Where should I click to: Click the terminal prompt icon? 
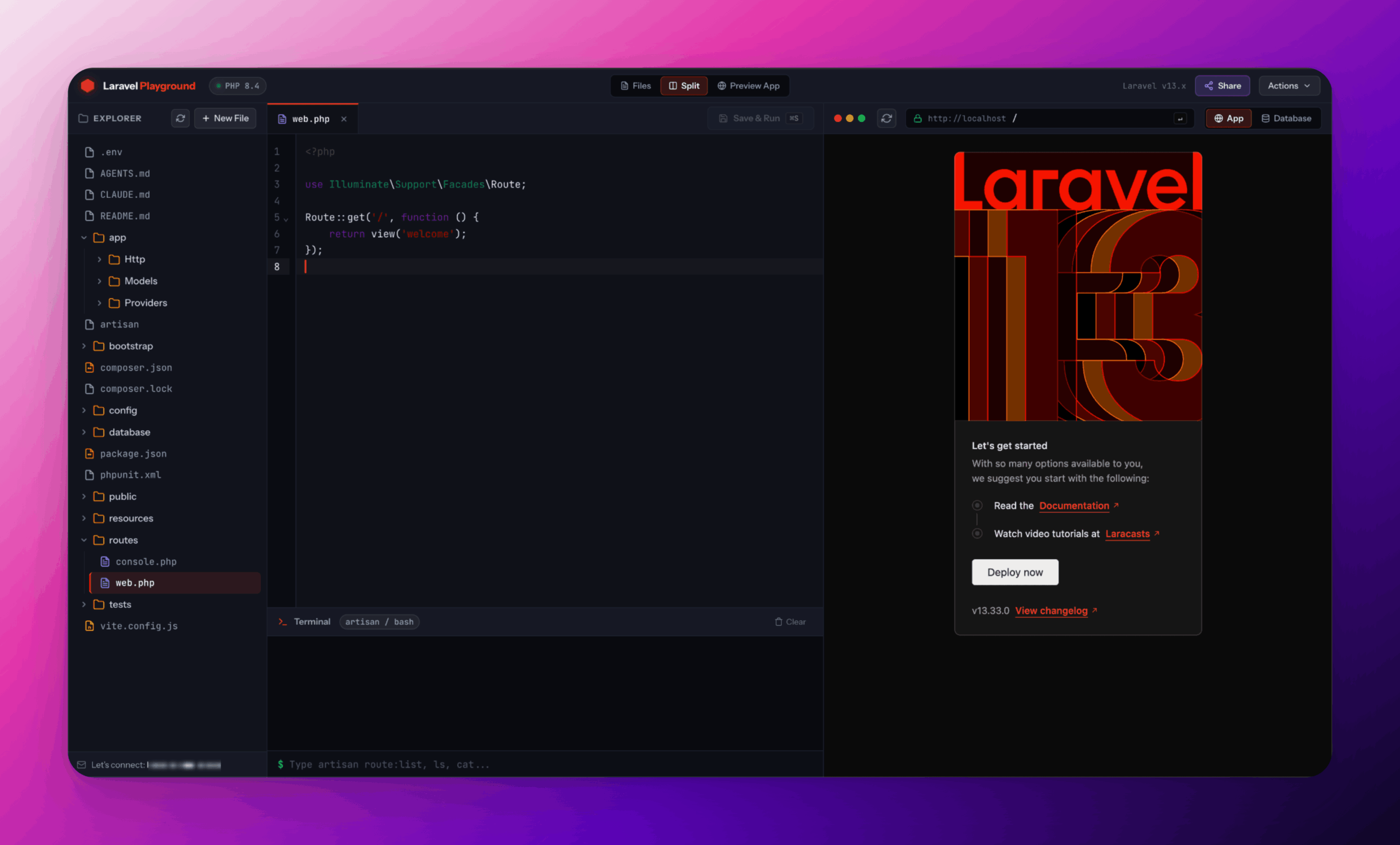click(282, 622)
